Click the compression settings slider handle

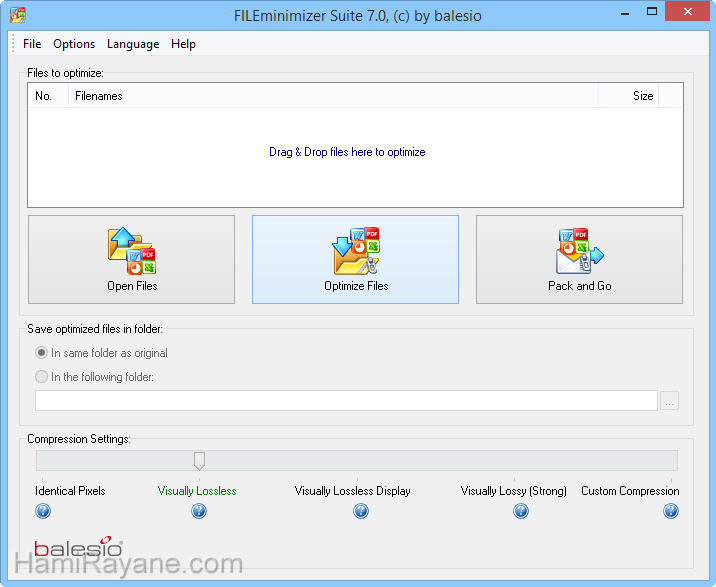point(199,460)
